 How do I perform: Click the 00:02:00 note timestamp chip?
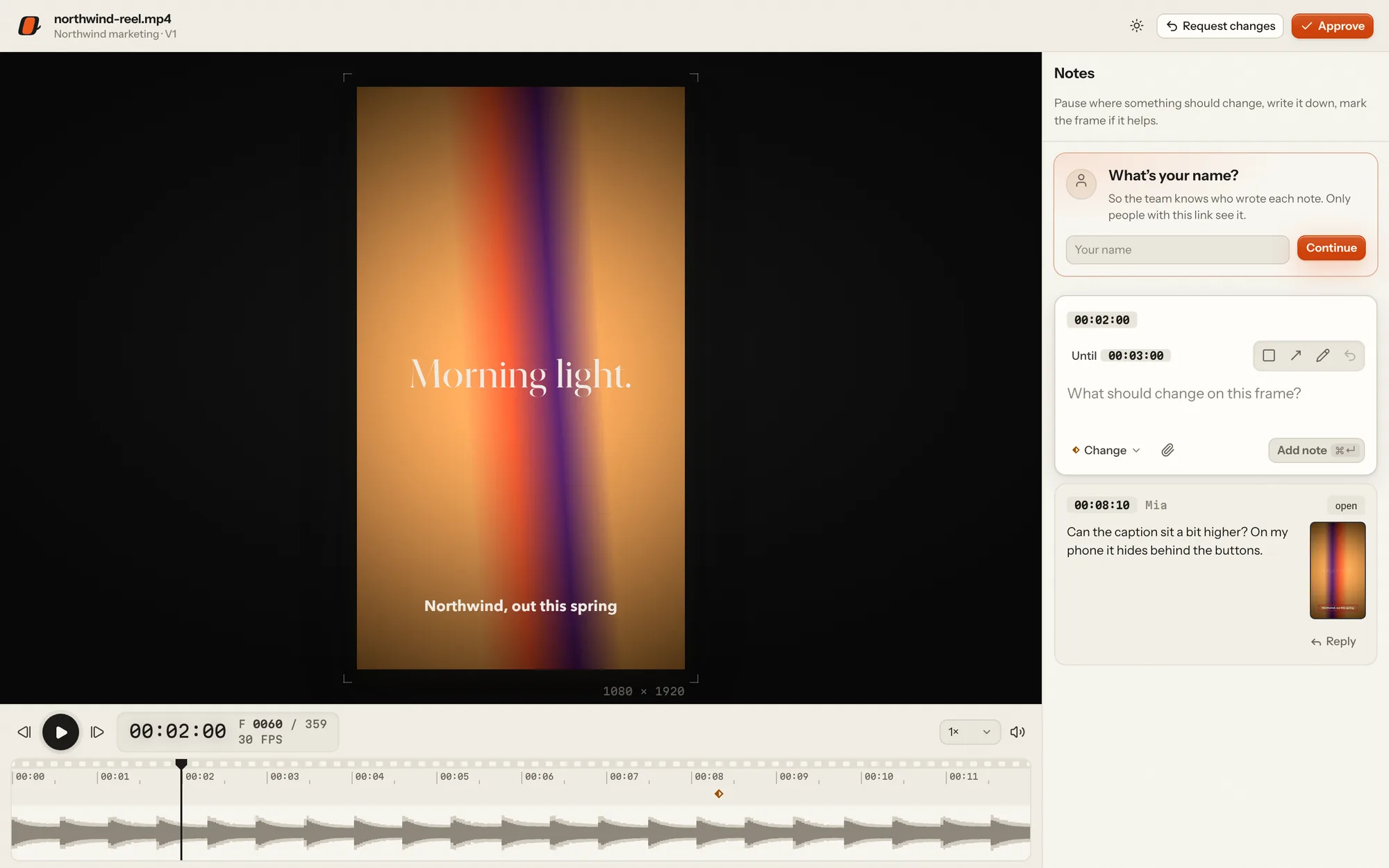pos(1101,320)
